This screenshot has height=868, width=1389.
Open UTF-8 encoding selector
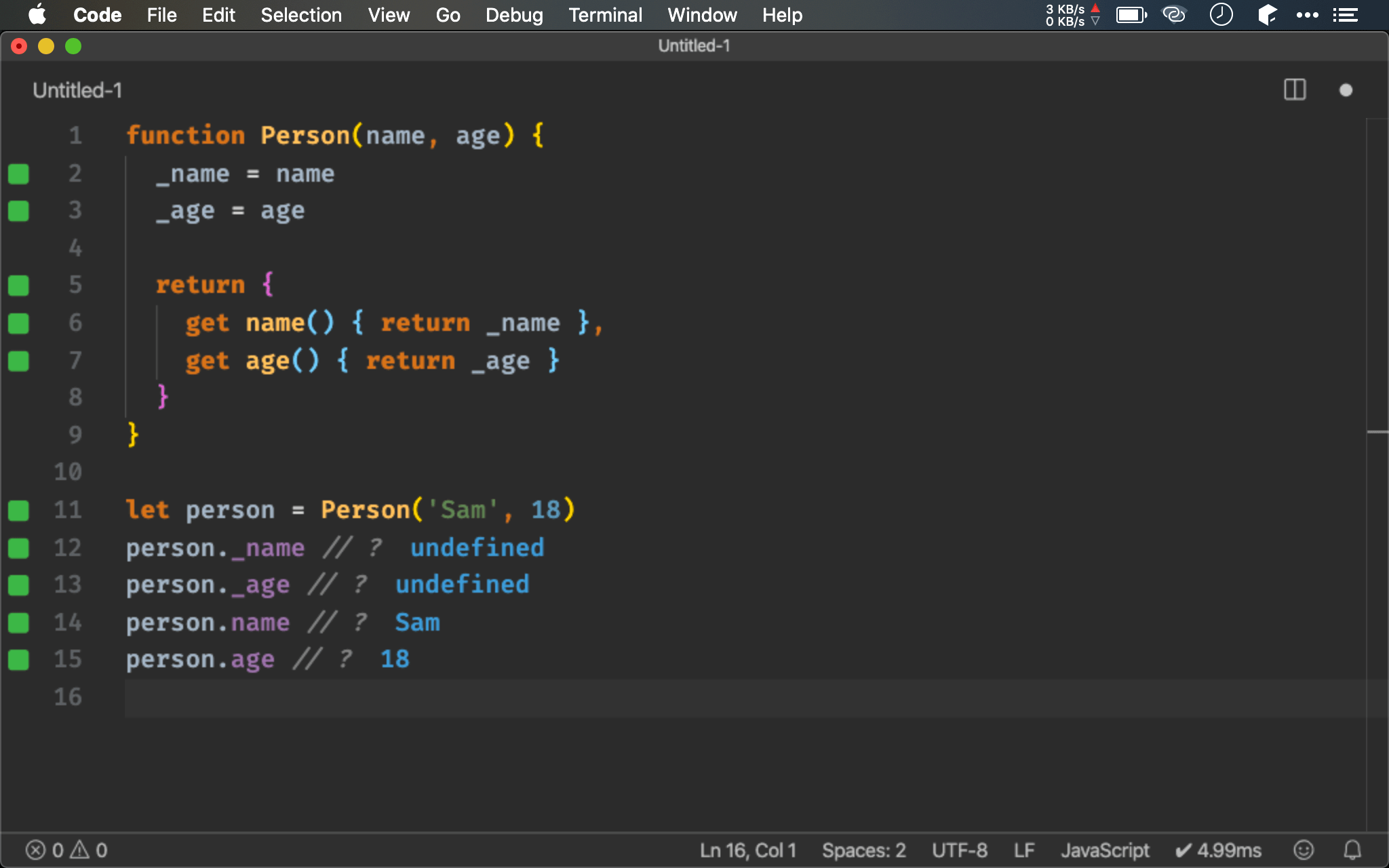[959, 850]
